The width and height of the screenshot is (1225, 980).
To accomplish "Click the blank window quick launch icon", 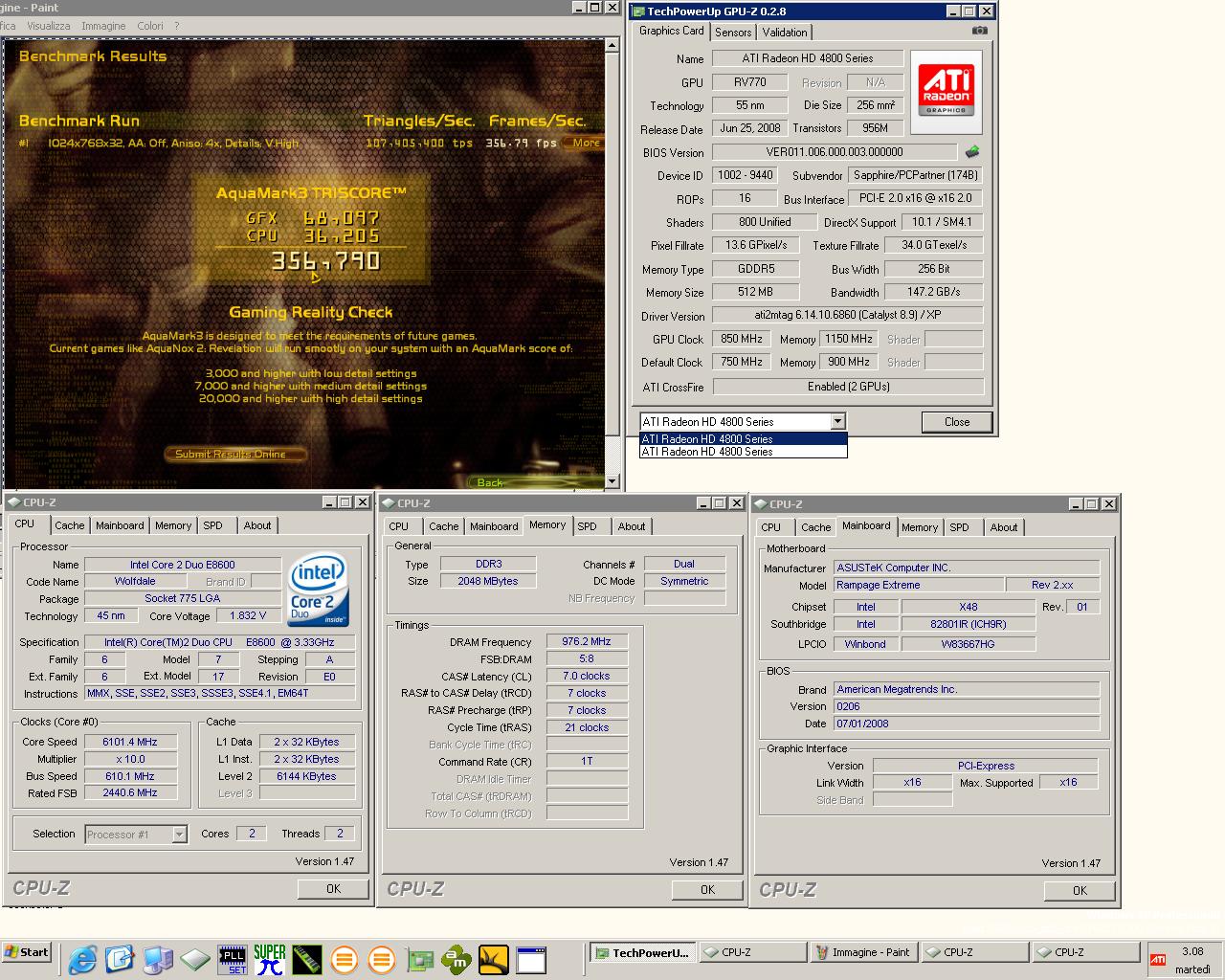I will (x=531, y=959).
